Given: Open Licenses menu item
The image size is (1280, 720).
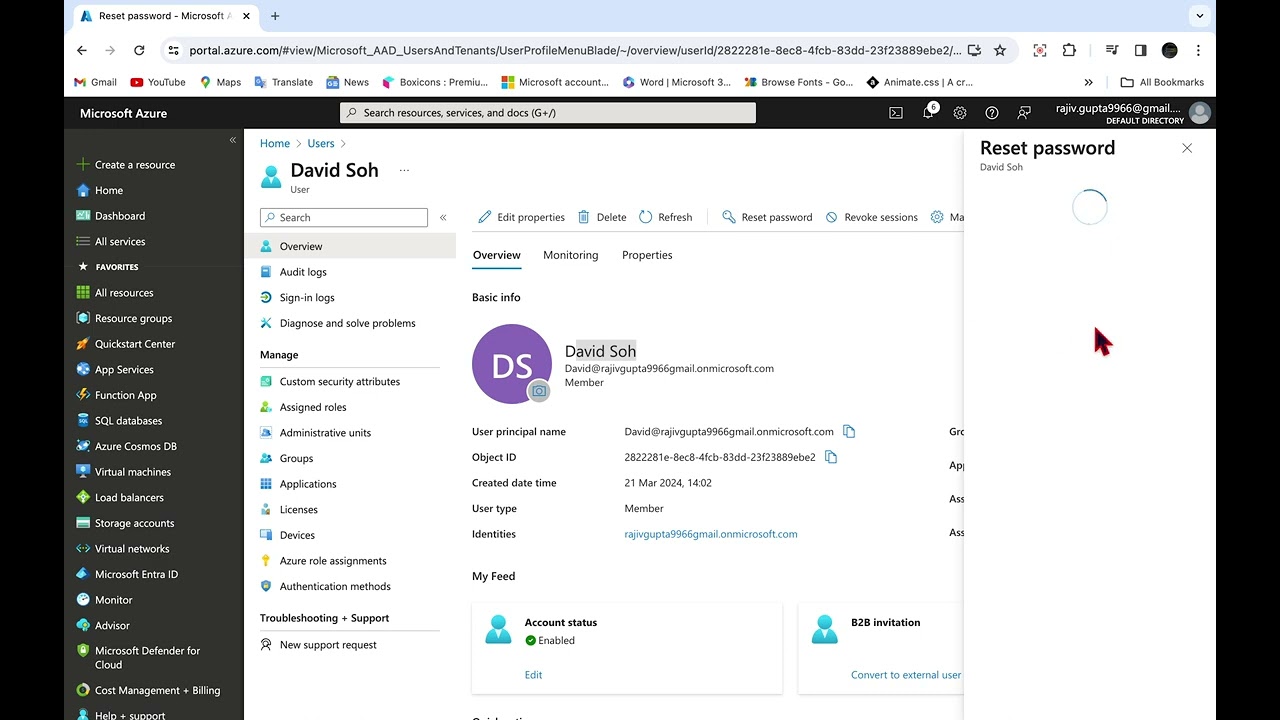Looking at the screenshot, I should tap(298, 509).
